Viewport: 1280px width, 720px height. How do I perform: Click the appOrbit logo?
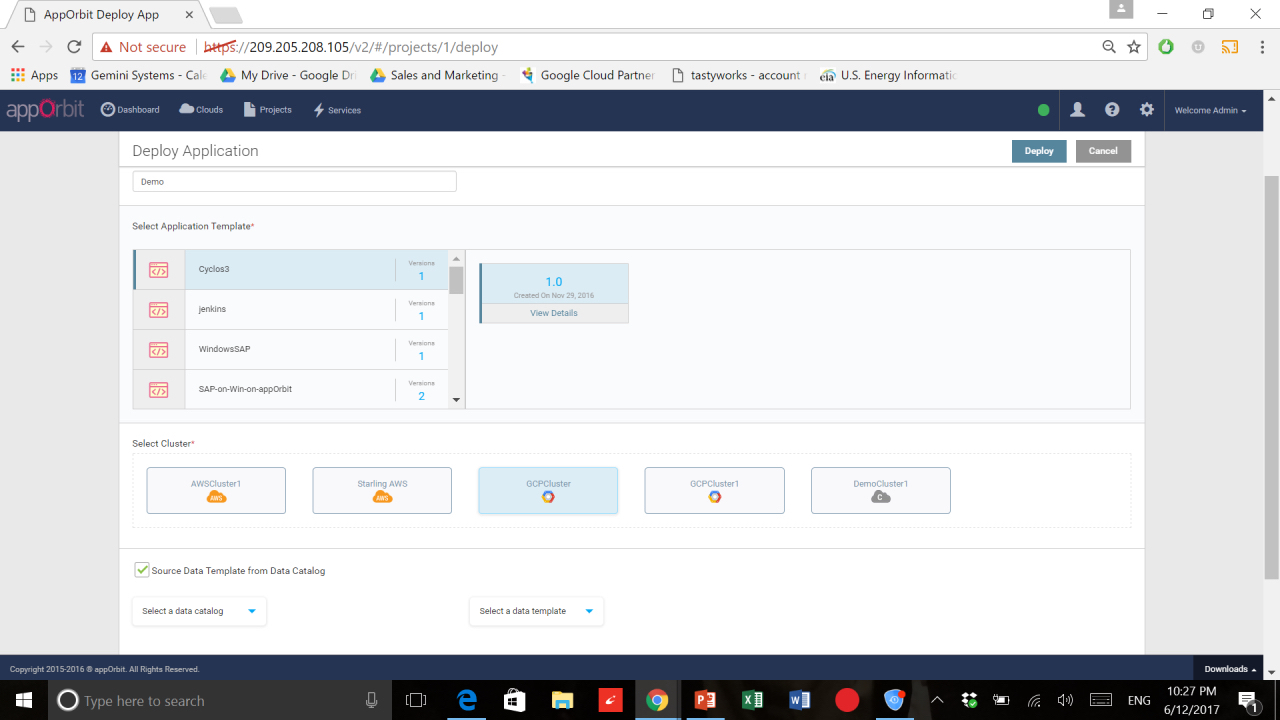(x=45, y=110)
